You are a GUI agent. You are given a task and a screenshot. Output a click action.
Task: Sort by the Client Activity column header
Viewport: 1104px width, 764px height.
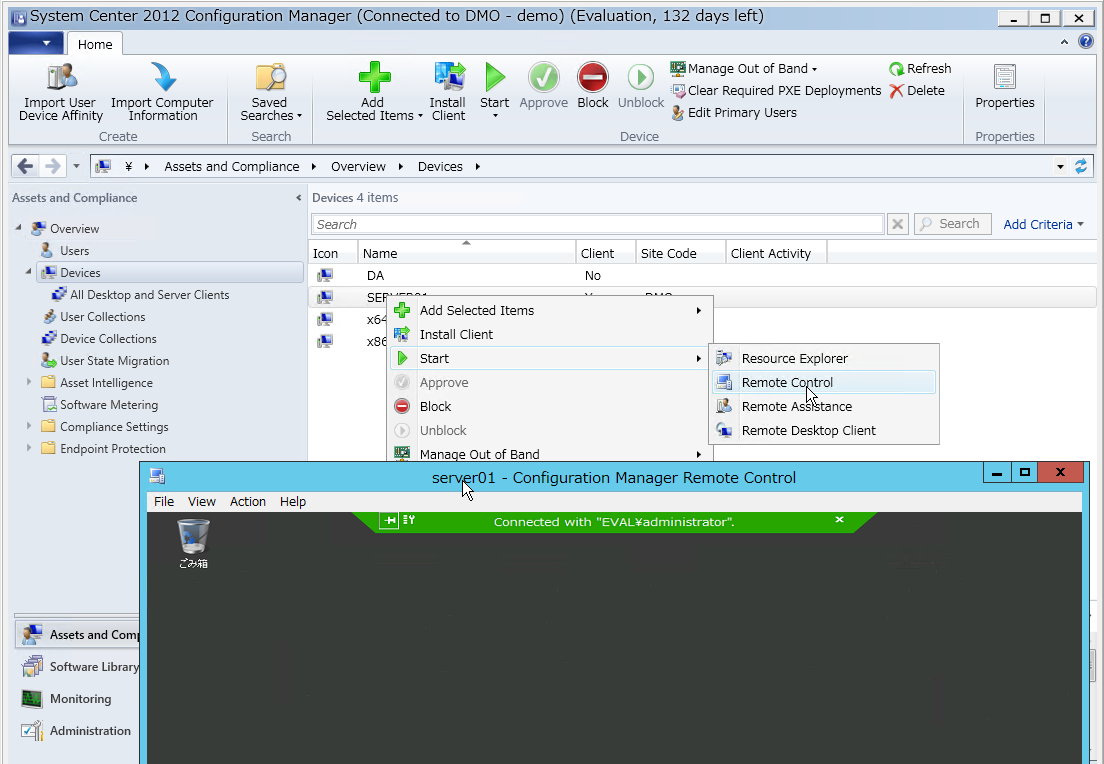(x=776, y=253)
